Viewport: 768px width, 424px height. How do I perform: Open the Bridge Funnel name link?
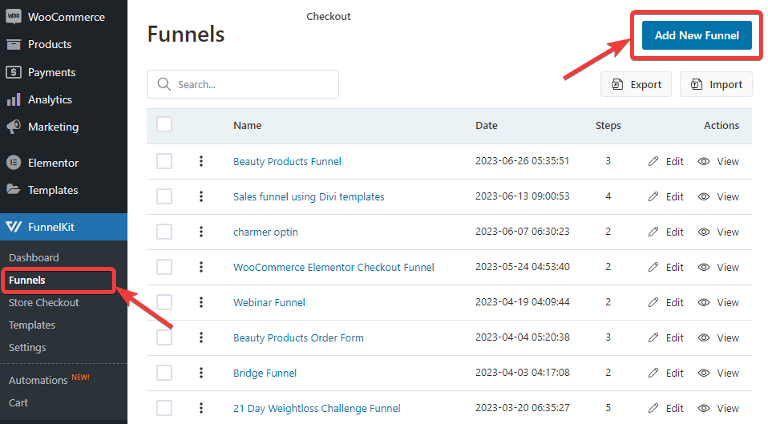click(264, 373)
